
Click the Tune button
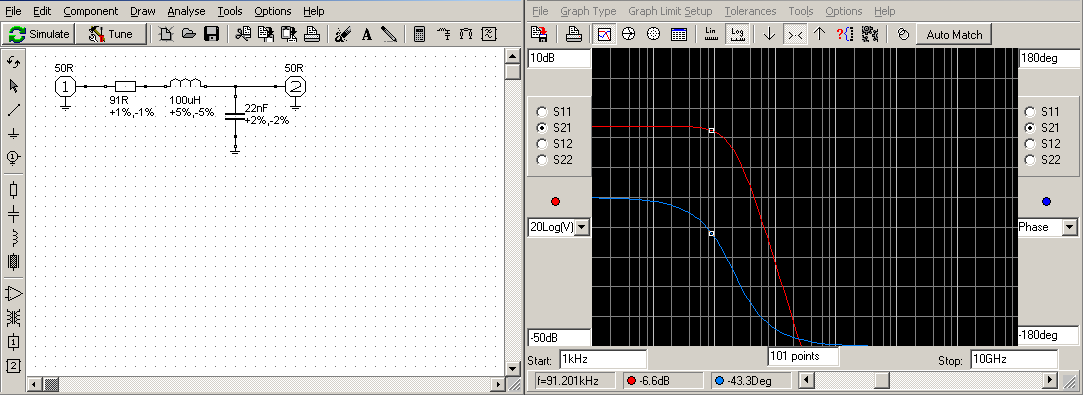(111, 34)
